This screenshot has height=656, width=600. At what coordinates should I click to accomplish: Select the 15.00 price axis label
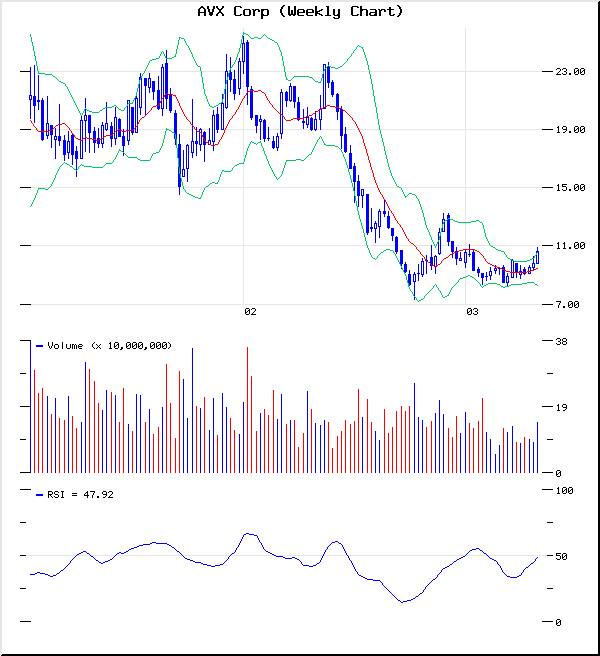pos(570,187)
